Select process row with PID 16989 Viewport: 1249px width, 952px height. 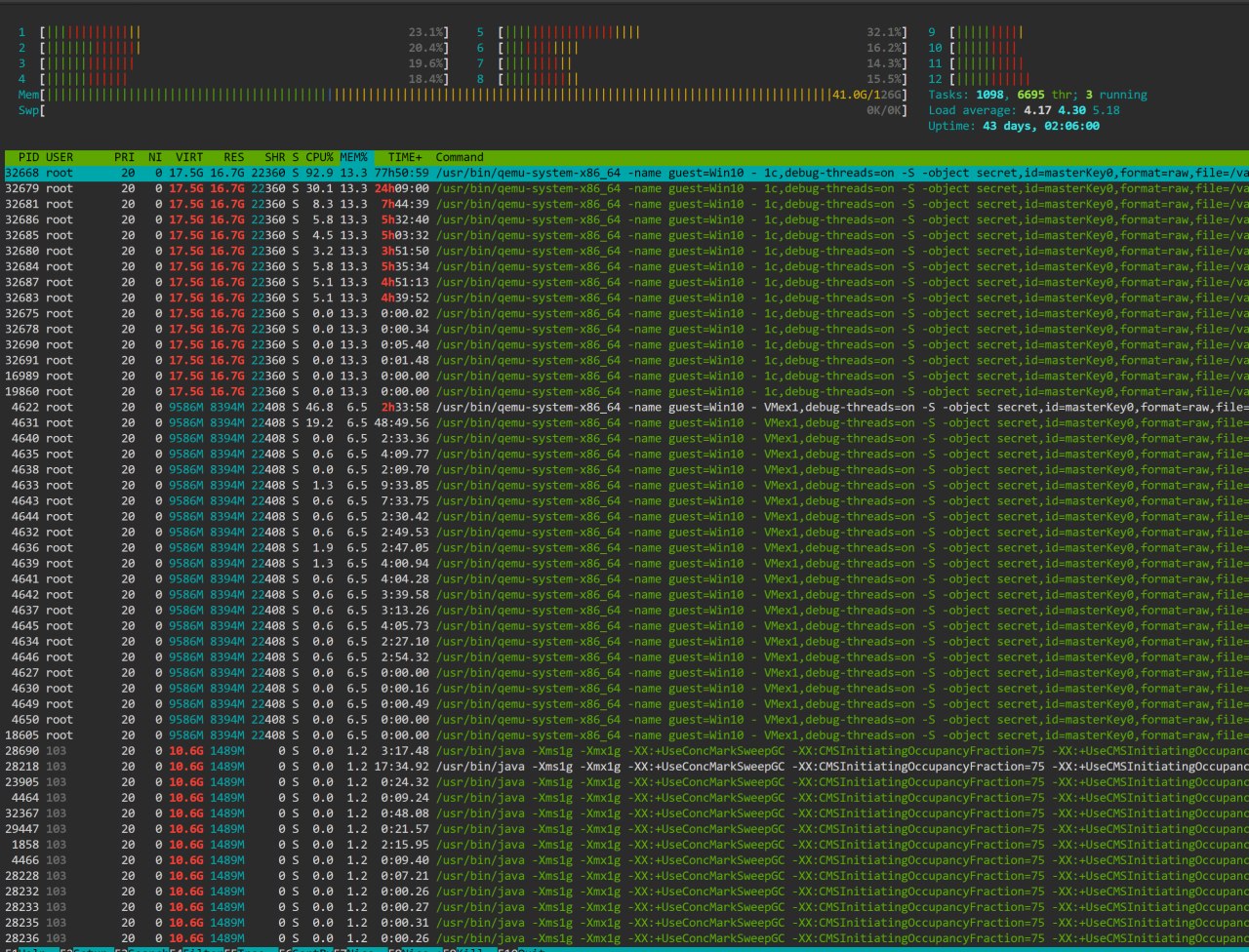click(624, 376)
